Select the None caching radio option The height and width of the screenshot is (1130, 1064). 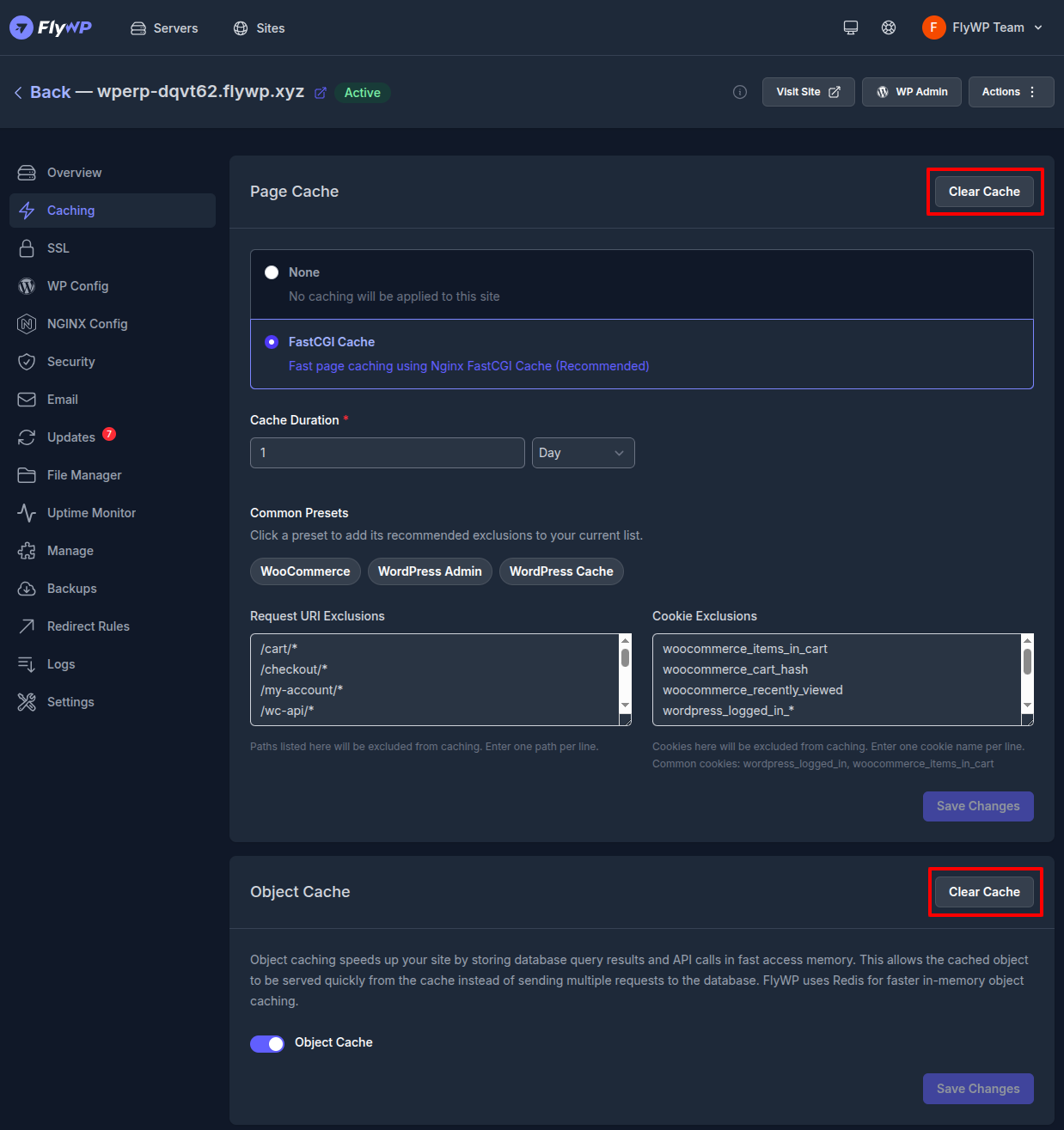pyautogui.click(x=272, y=272)
